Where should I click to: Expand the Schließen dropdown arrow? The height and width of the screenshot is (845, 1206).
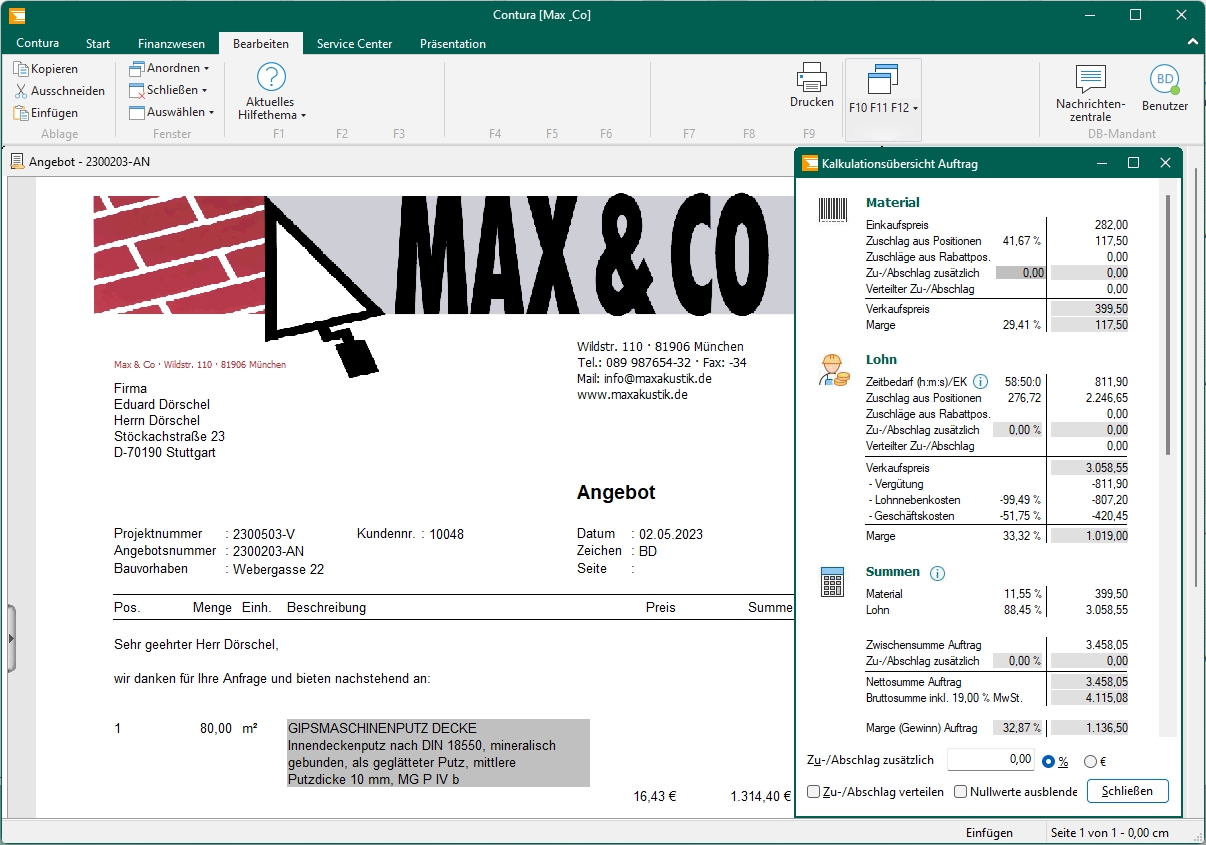tap(204, 91)
